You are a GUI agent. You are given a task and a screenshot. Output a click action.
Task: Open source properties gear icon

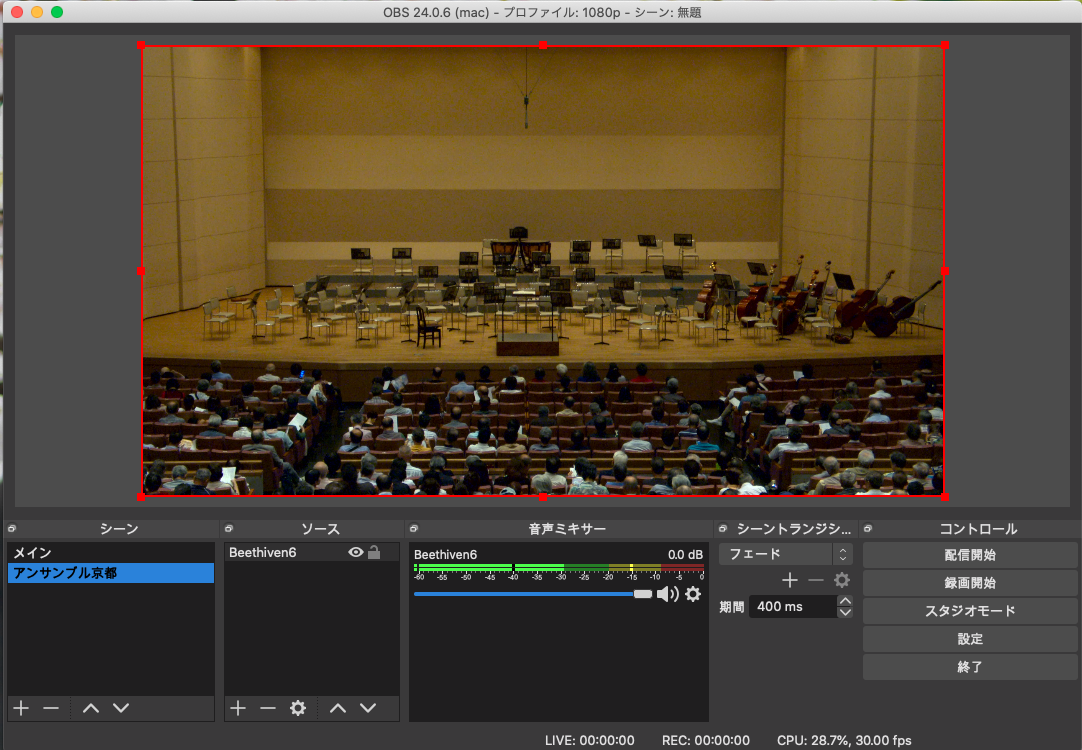click(x=297, y=708)
